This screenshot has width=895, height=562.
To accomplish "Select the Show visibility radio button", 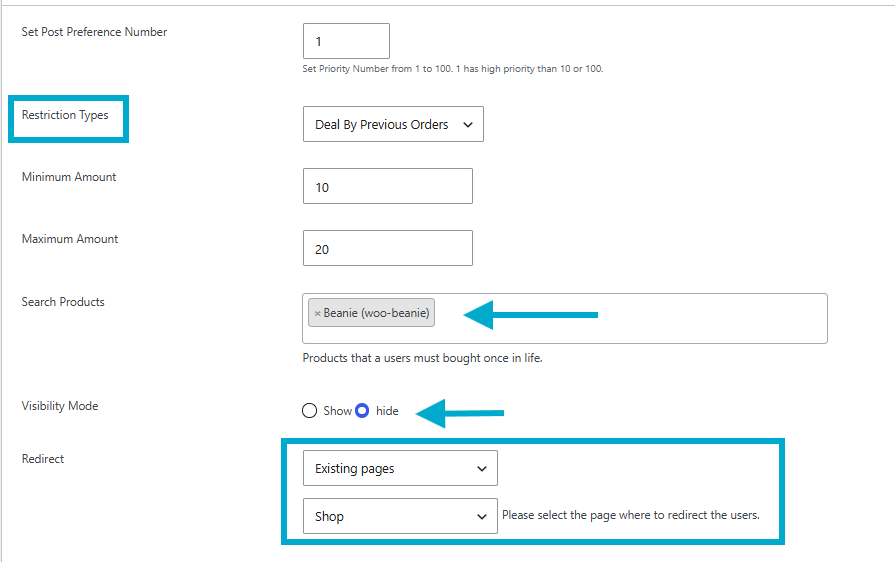I will click(x=309, y=411).
